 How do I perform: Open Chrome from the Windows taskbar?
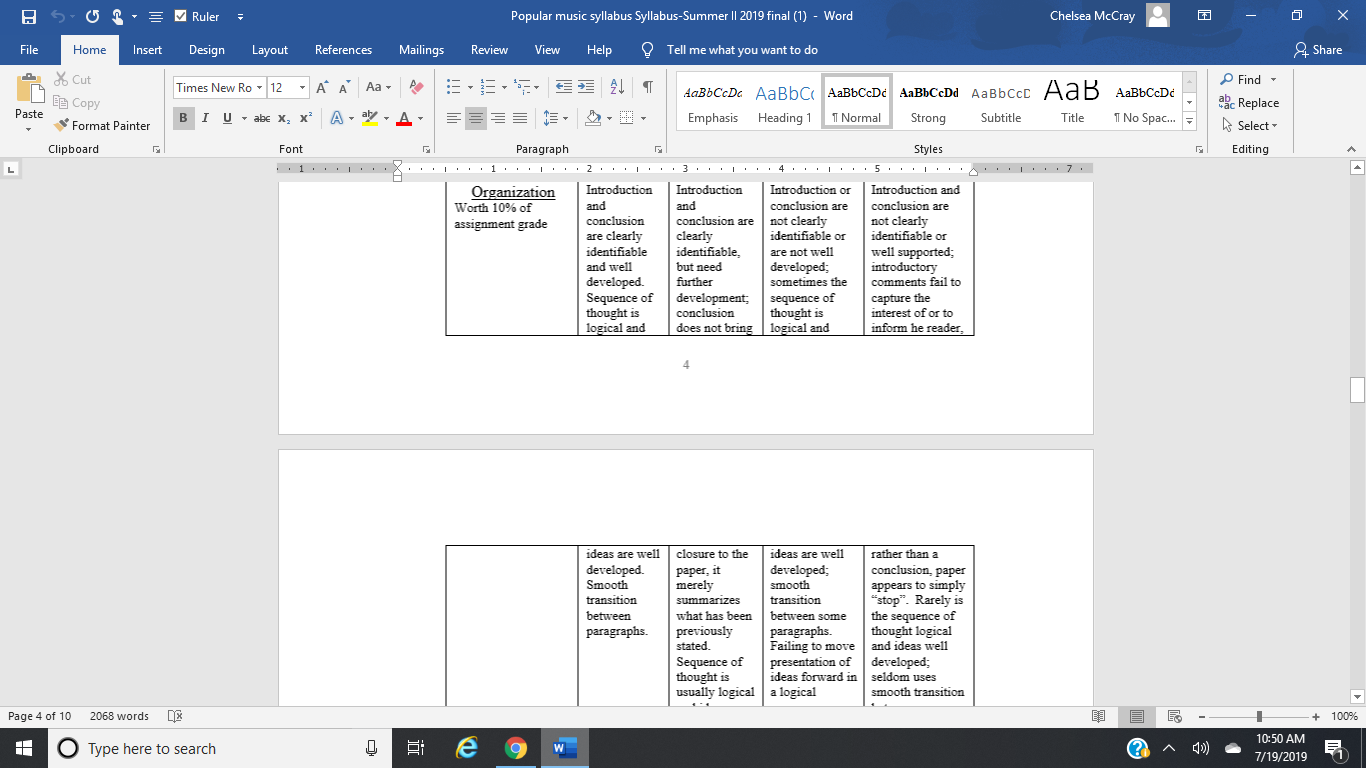(x=515, y=748)
